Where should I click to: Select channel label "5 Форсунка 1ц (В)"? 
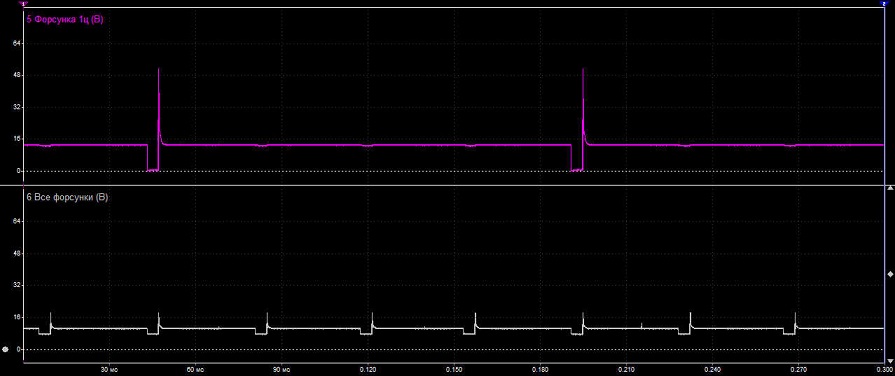(64, 19)
